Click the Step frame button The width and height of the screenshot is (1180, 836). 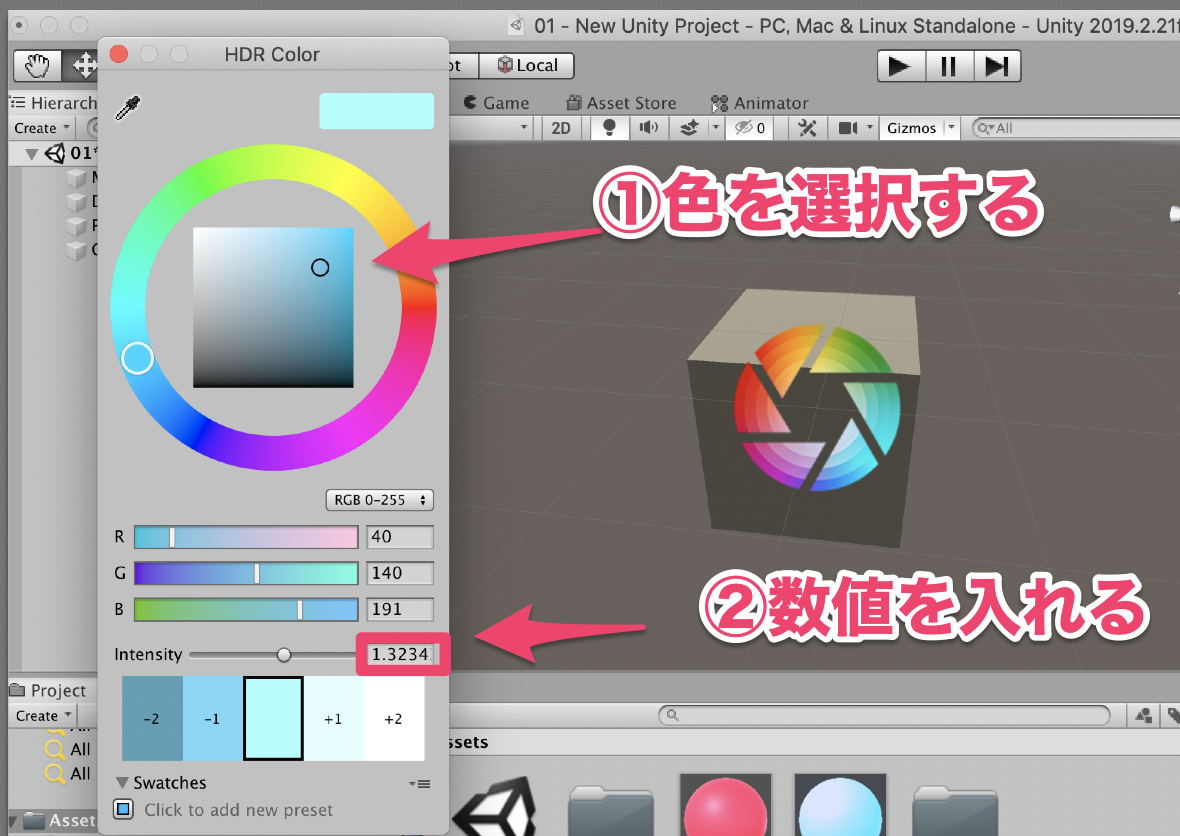tap(997, 66)
